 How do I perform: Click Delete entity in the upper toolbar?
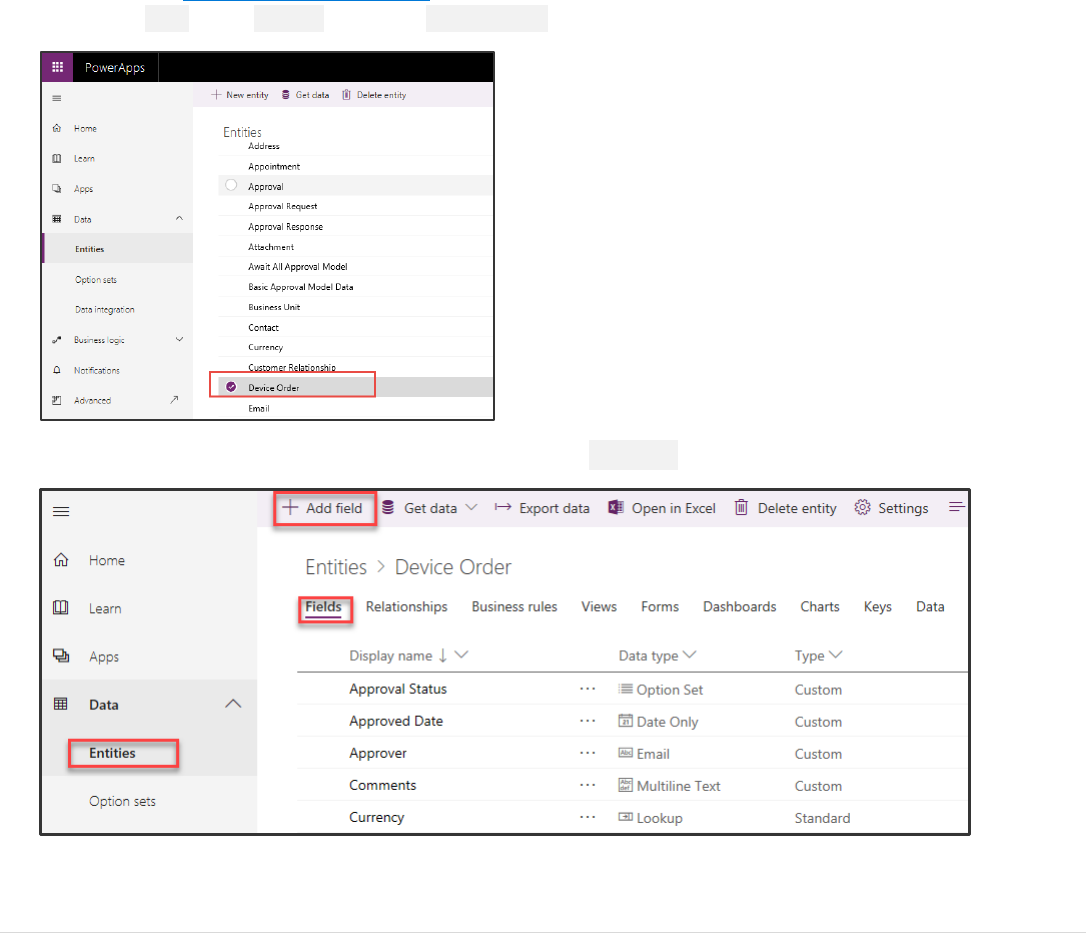coord(374,95)
